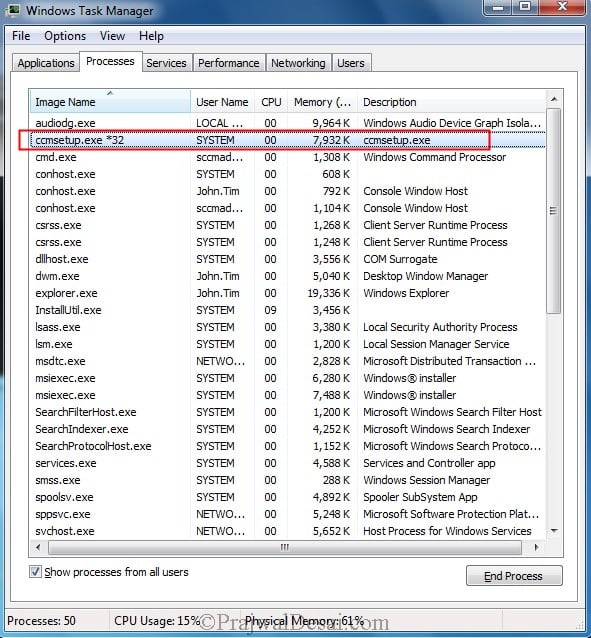591x638 pixels.
Task: Go to the Networking tab
Action: point(298,63)
